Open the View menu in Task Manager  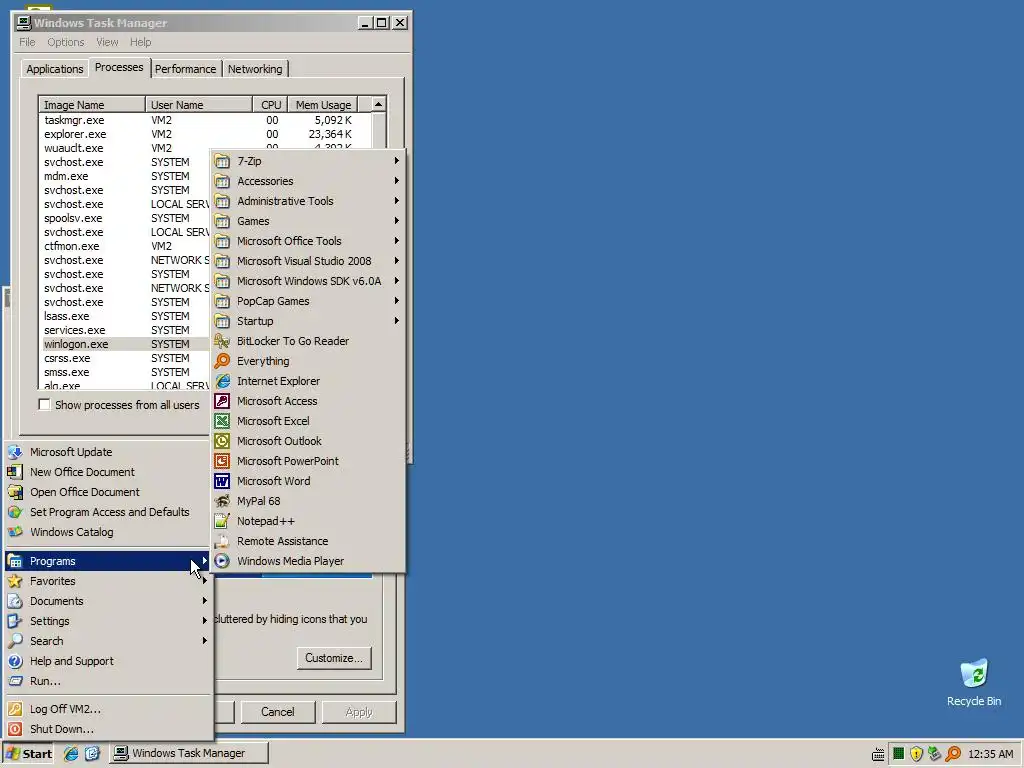(x=107, y=42)
